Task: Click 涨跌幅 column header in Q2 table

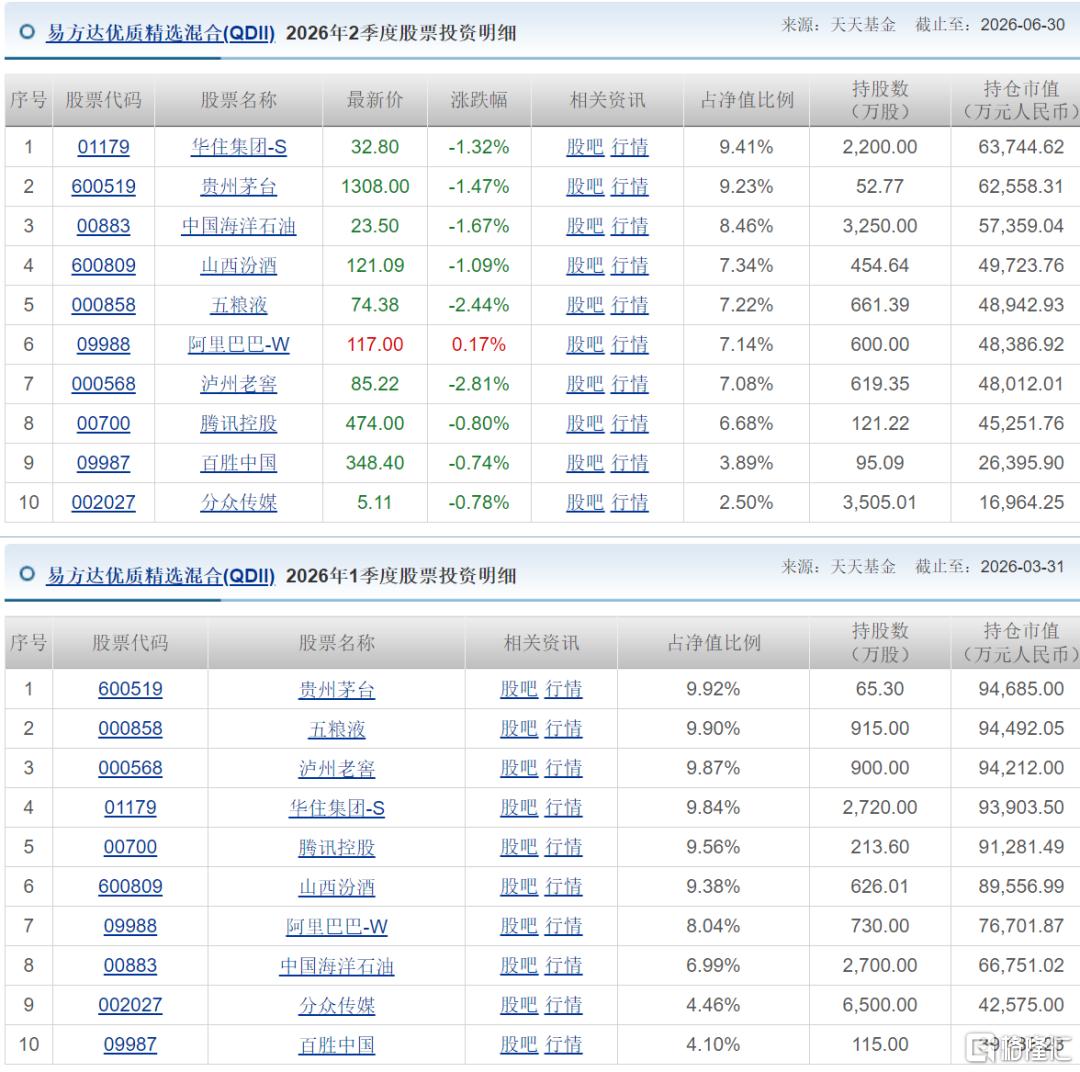Action: [x=479, y=100]
